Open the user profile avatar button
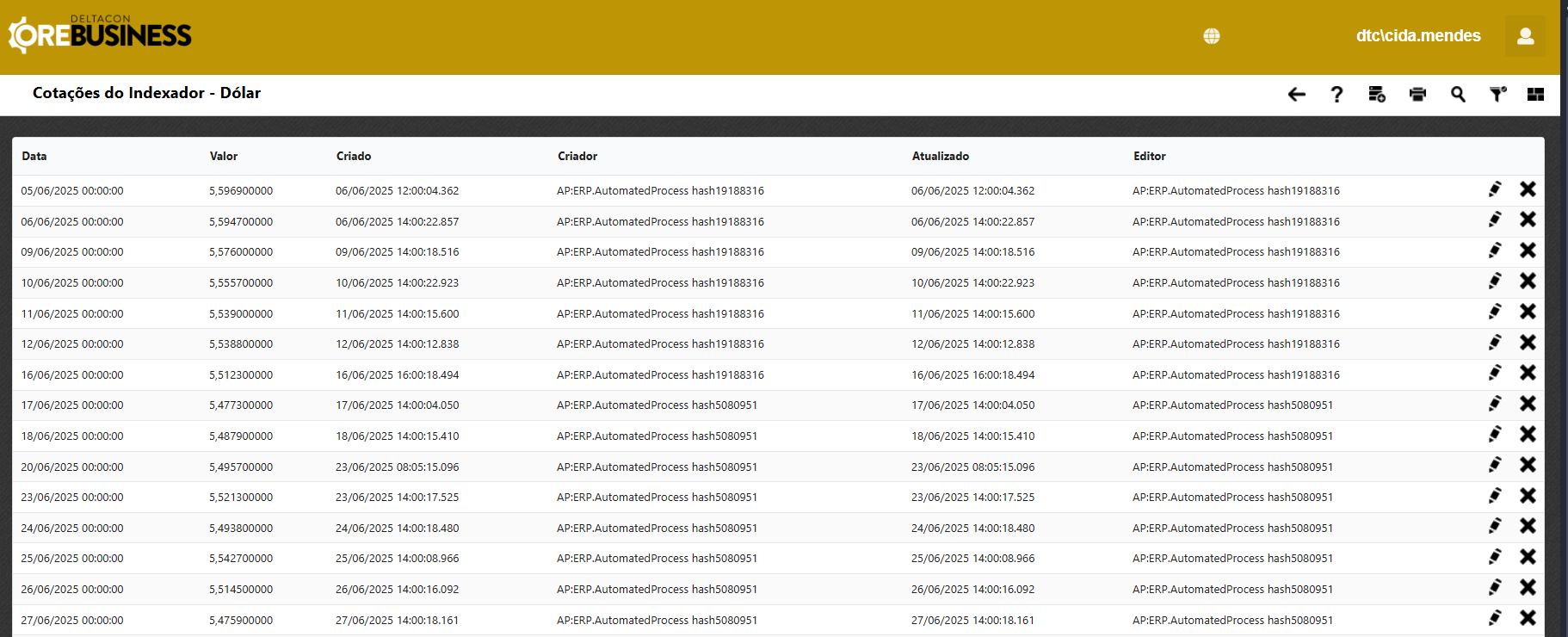 point(1525,36)
